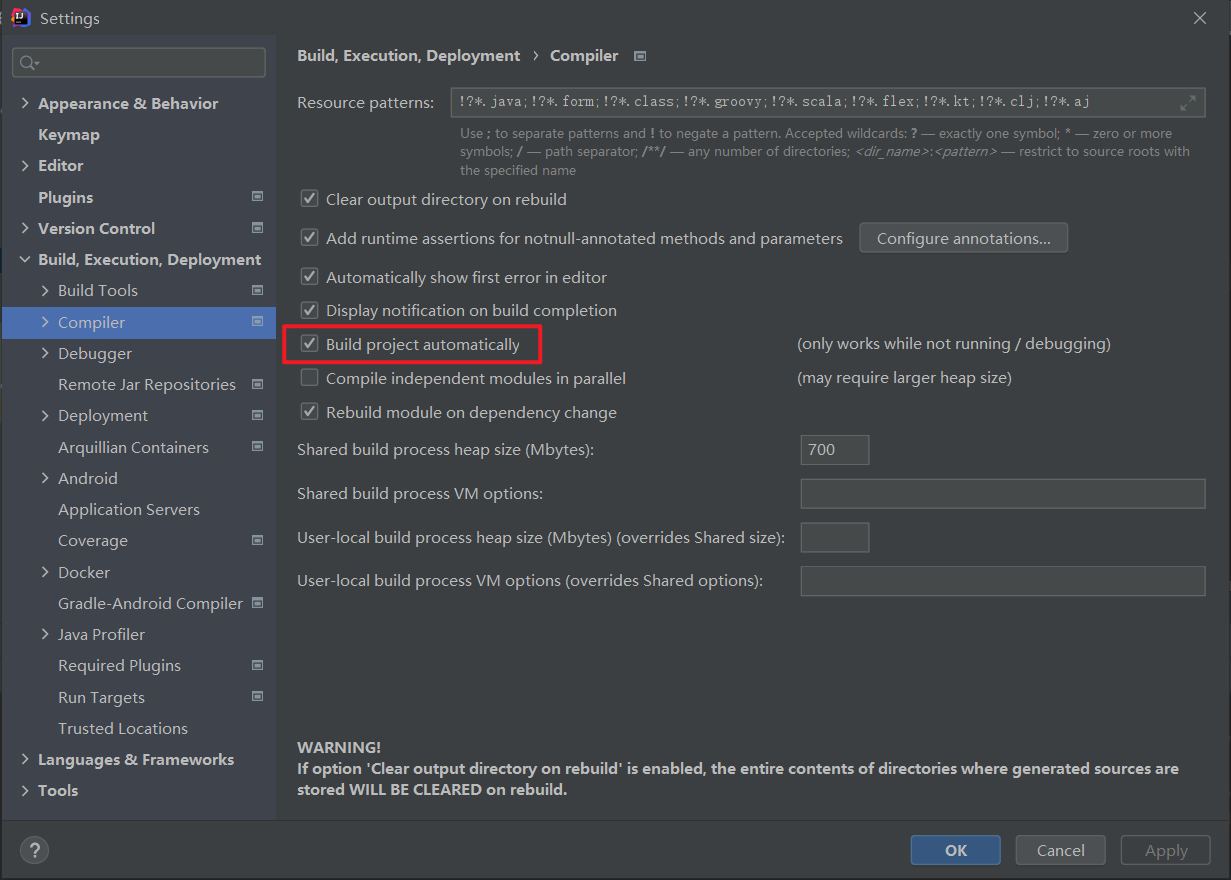Click the project icon next to Arquillian Containers

[257, 447]
